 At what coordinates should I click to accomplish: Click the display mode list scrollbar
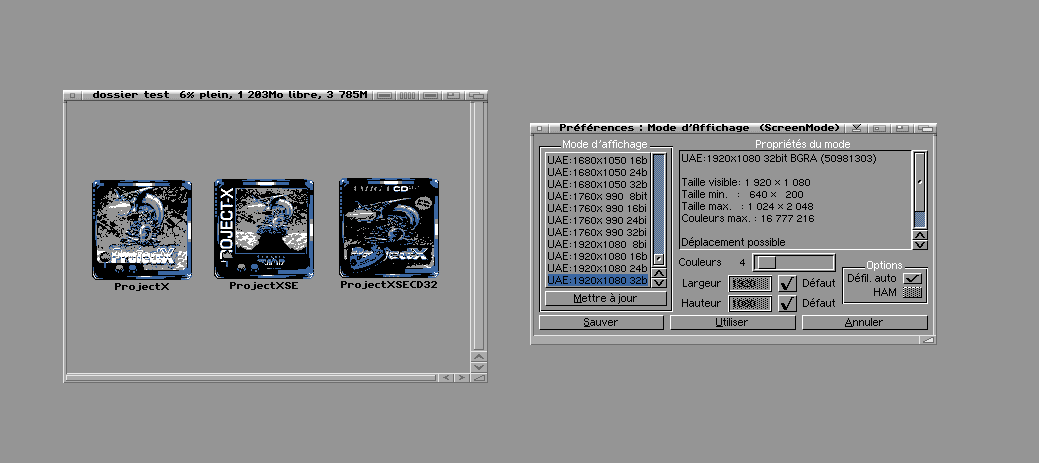[659, 209]
